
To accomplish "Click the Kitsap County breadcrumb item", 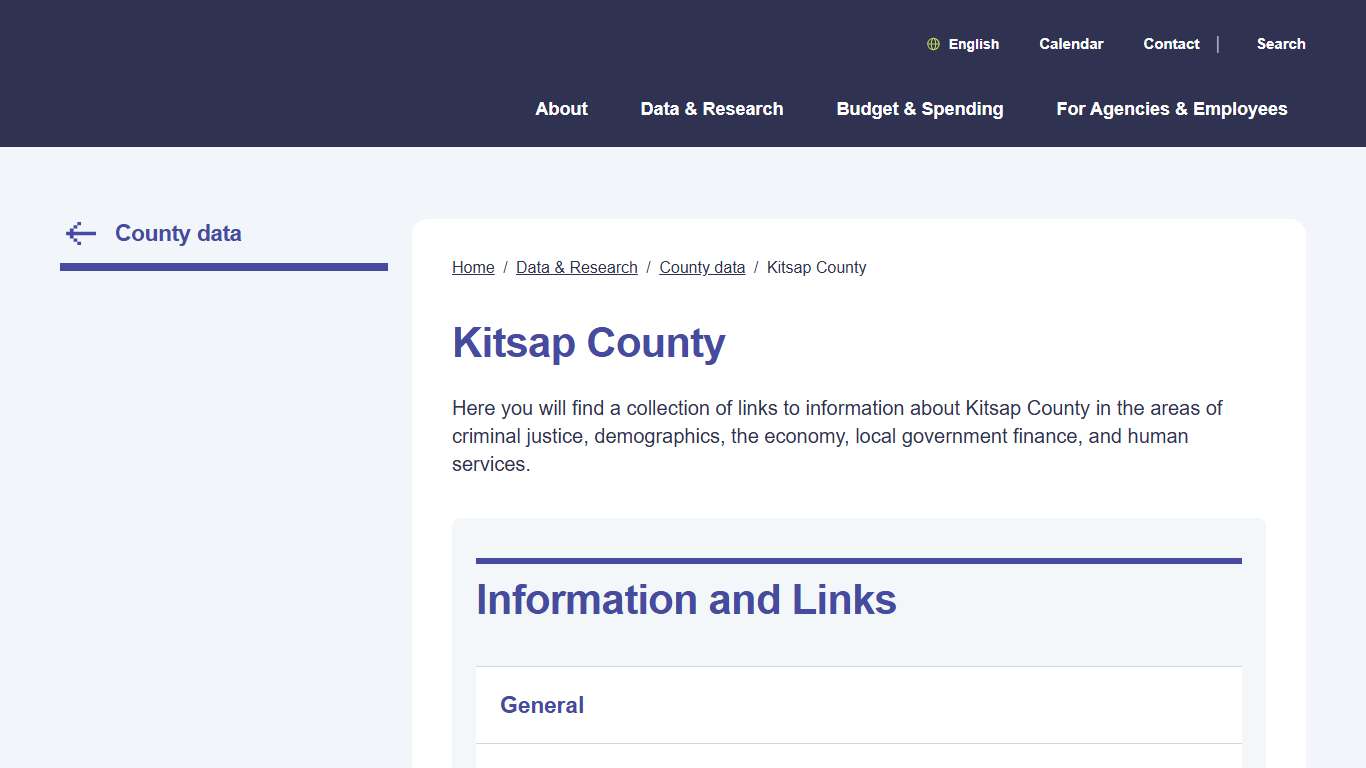I will coord(817,267).
